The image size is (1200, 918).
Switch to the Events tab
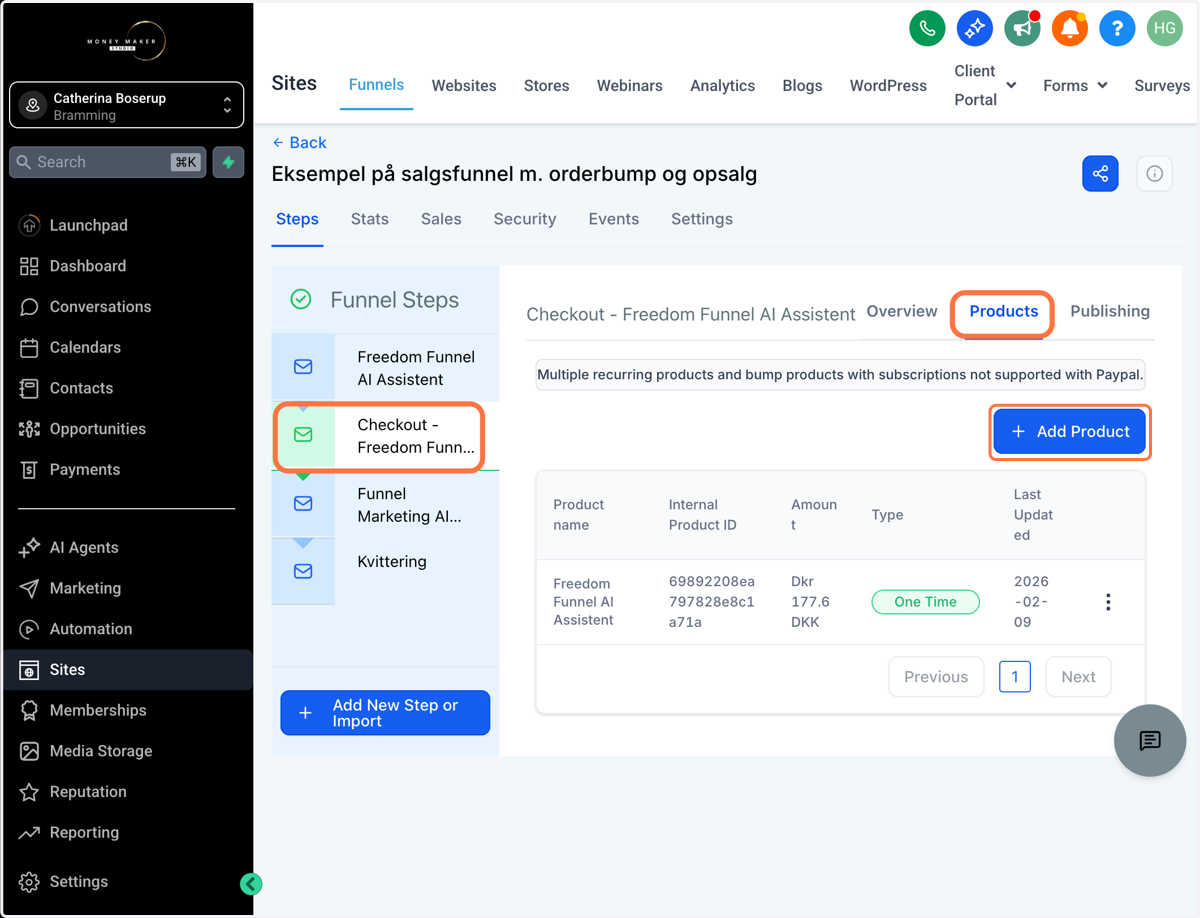click(x=614, y=219)
